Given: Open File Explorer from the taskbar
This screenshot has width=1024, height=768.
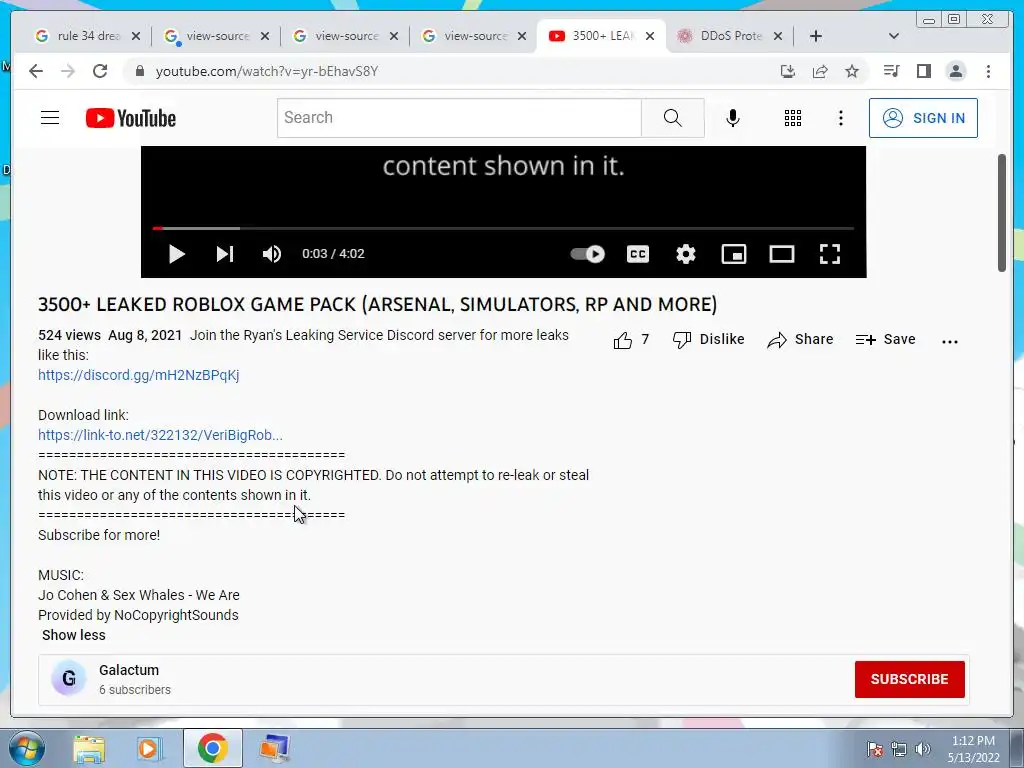Looking at the screenshot, I should (x=89, y=748).
